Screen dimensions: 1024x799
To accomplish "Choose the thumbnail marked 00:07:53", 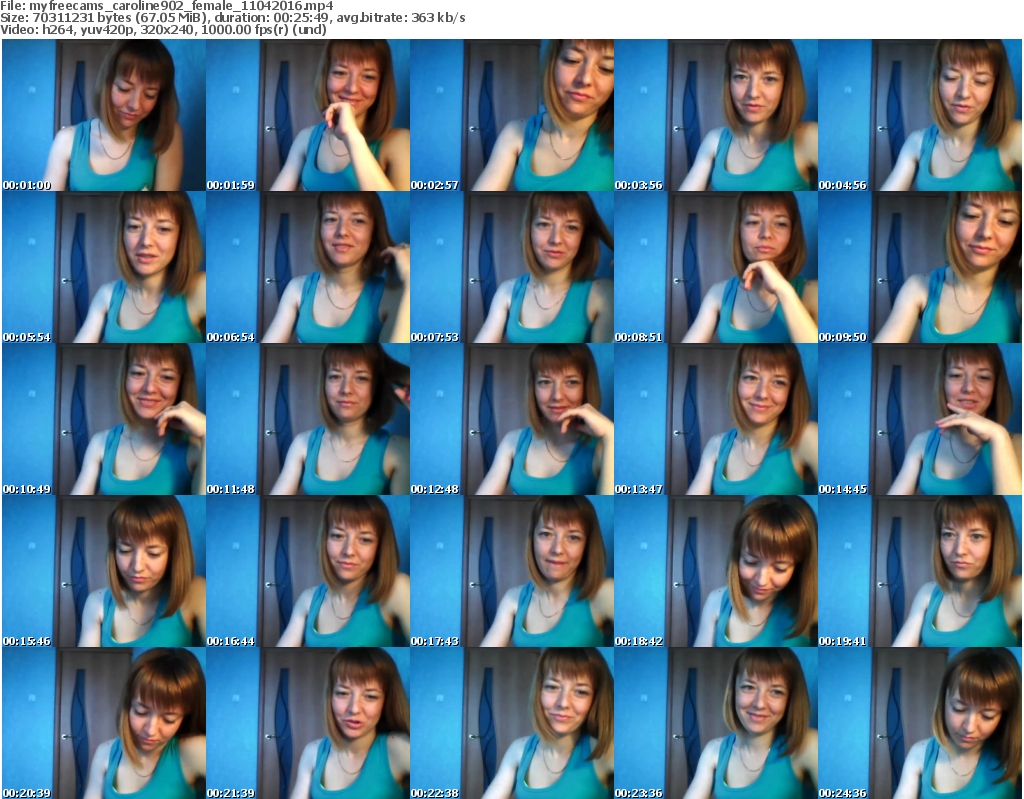I will [x=512, y=267].
